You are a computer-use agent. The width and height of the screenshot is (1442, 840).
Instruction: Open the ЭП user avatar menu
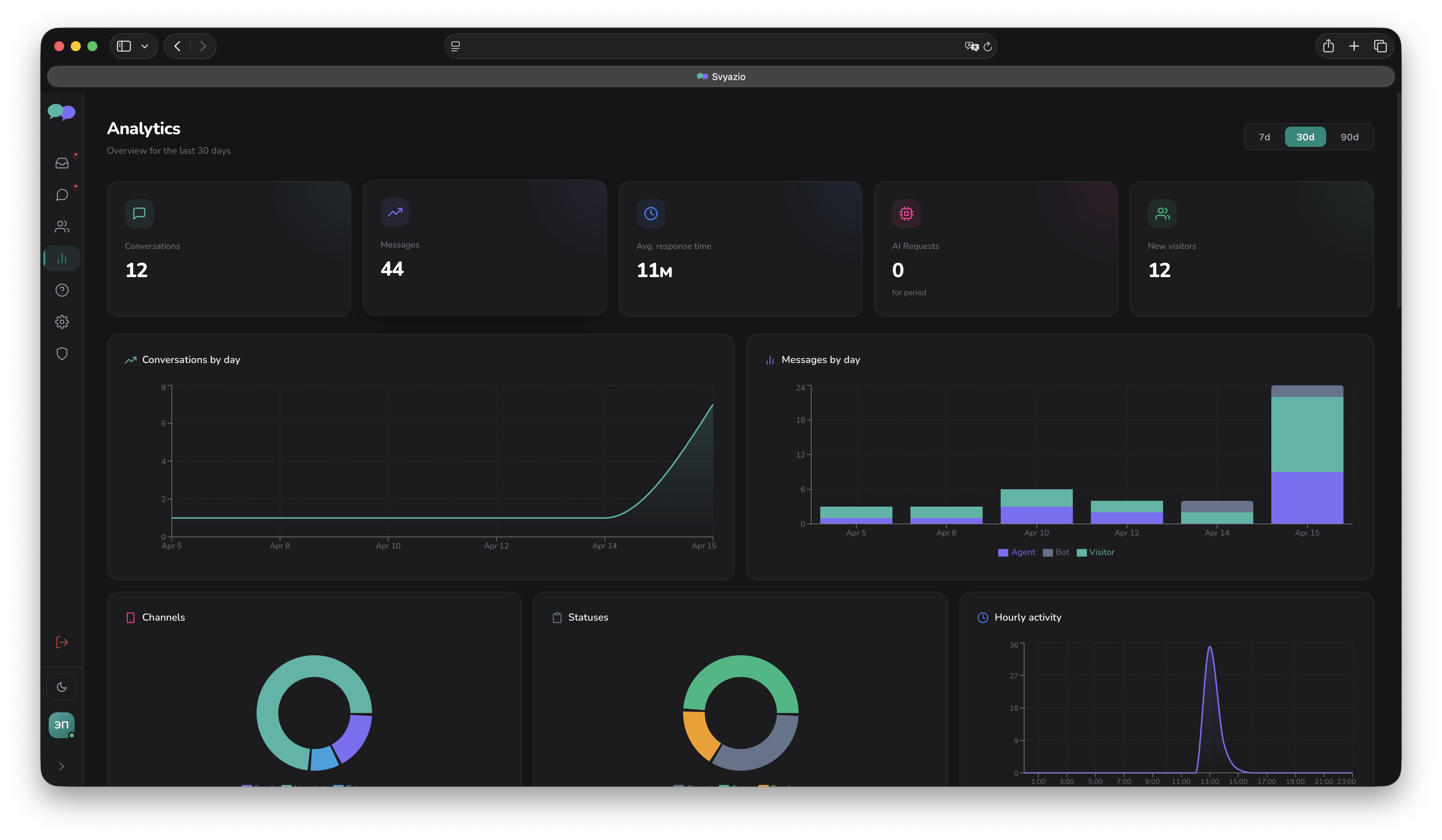point(61,725)
